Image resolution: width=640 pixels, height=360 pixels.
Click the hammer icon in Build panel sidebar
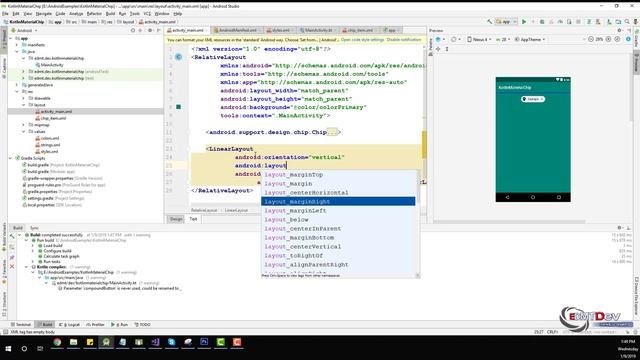(12, 236)
